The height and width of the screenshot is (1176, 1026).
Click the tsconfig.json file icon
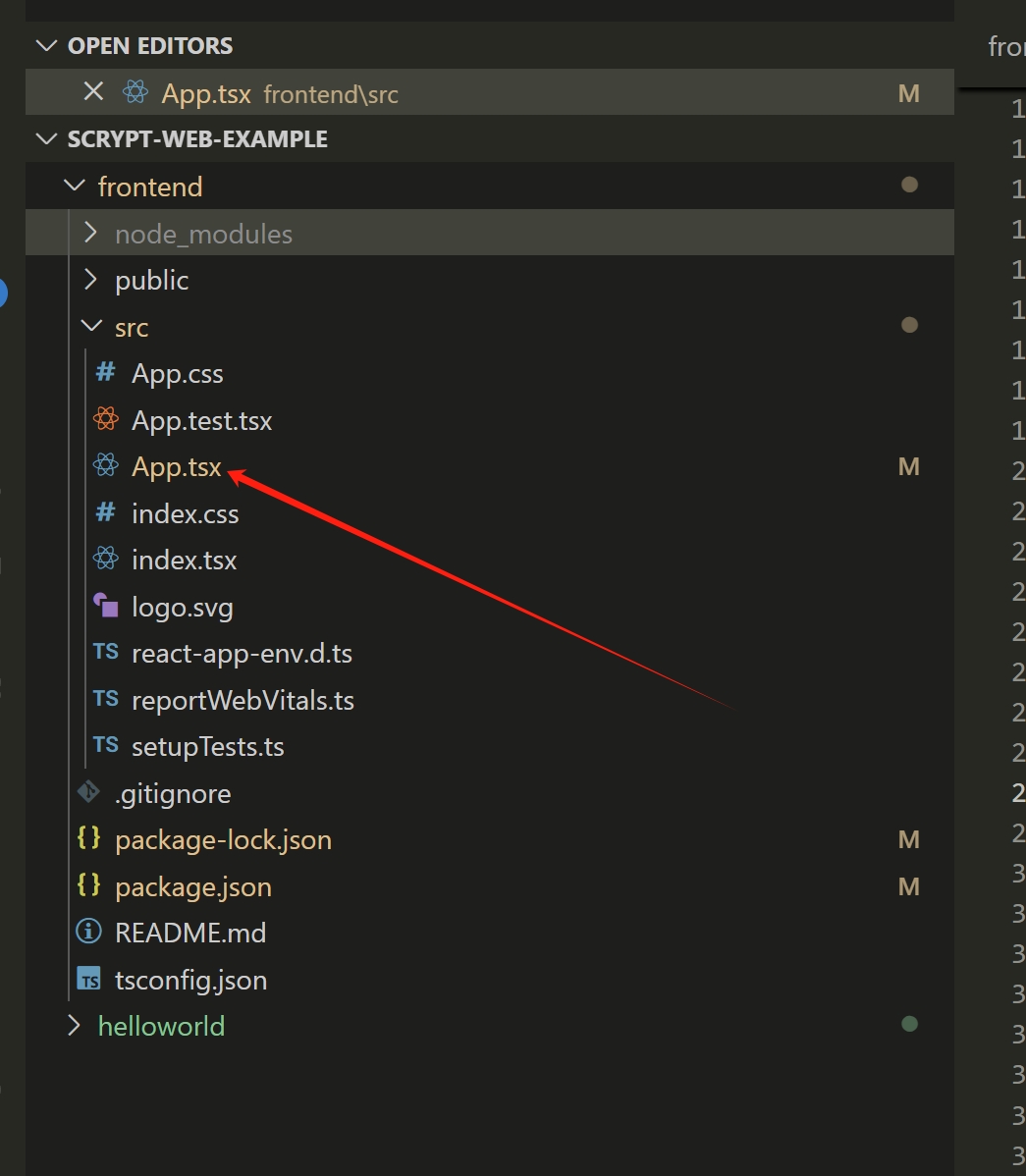88,979
